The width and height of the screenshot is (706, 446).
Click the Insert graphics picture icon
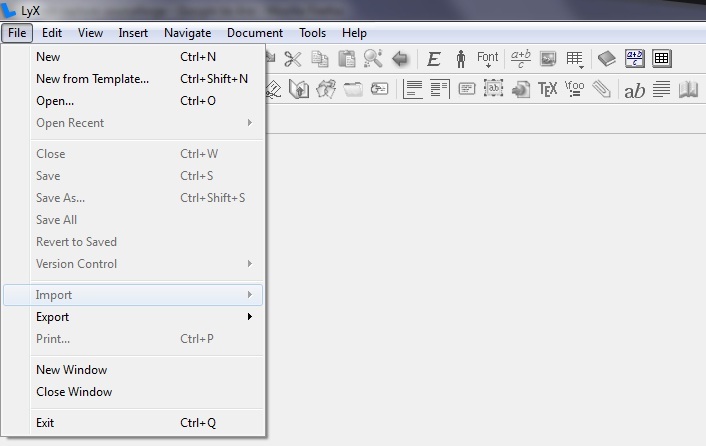tap(548, 59)
